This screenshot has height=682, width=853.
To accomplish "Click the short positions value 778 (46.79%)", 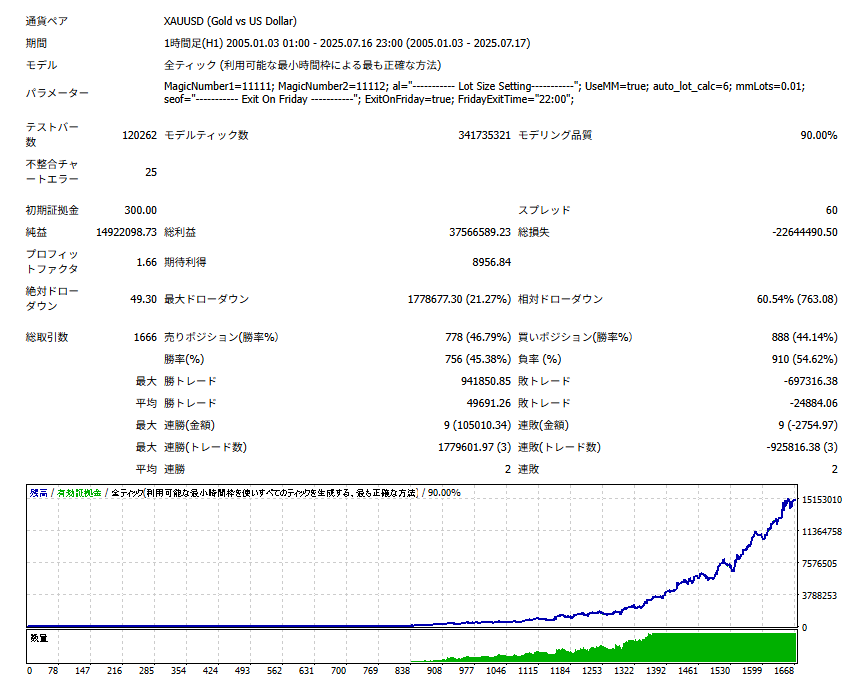I will [x=478, y=337].
